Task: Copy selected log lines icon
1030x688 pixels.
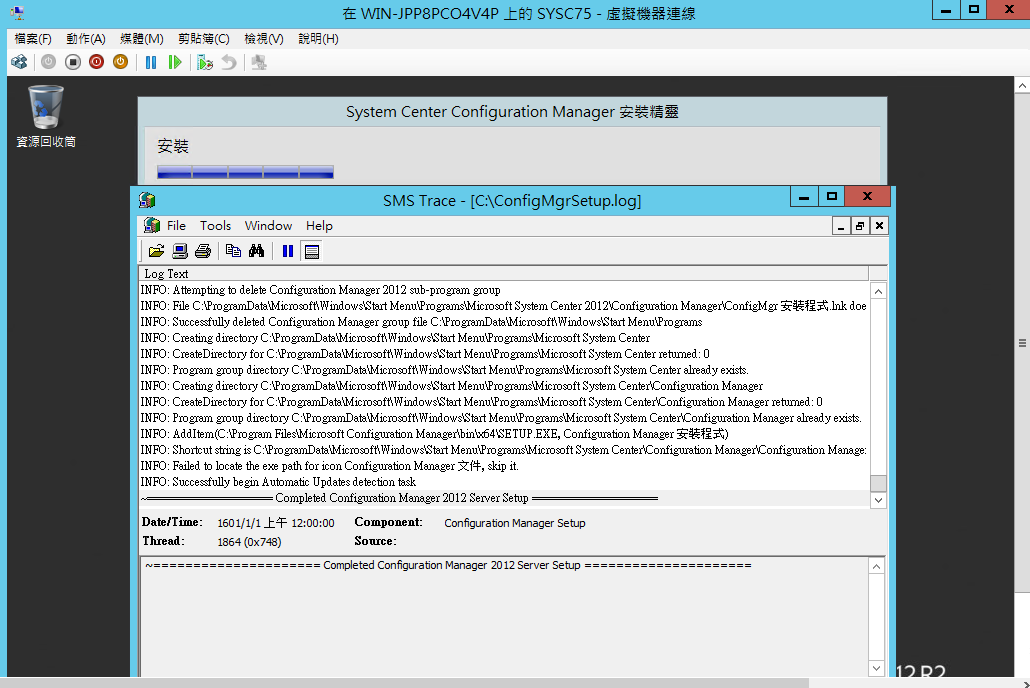Action: [233, 251]
